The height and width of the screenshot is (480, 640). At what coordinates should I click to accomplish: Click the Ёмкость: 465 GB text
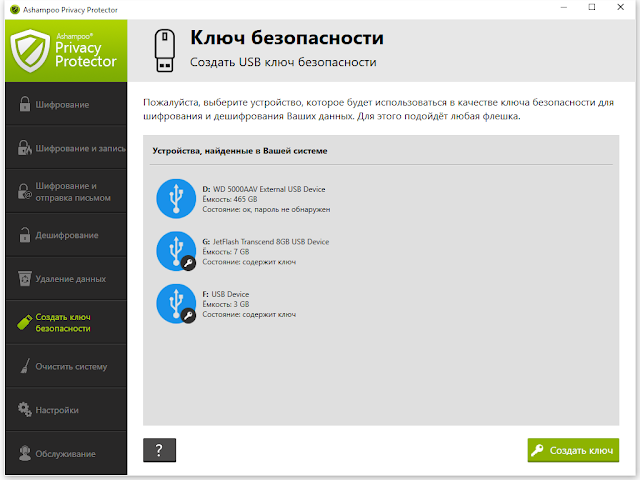230,199
